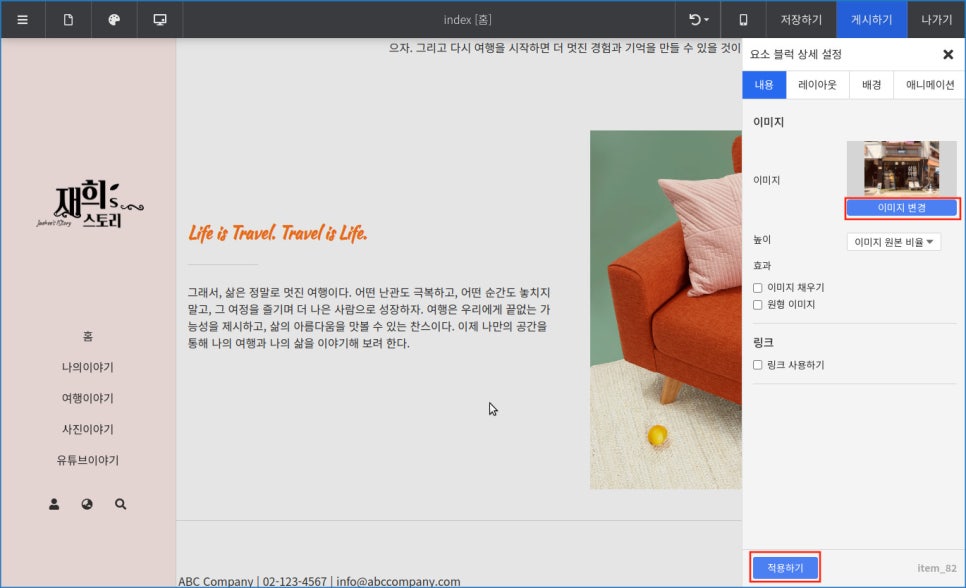The height and width of the screenshot is (588, 966).
Task: Click the 저장하기 save button
Action: pos(801,20)
